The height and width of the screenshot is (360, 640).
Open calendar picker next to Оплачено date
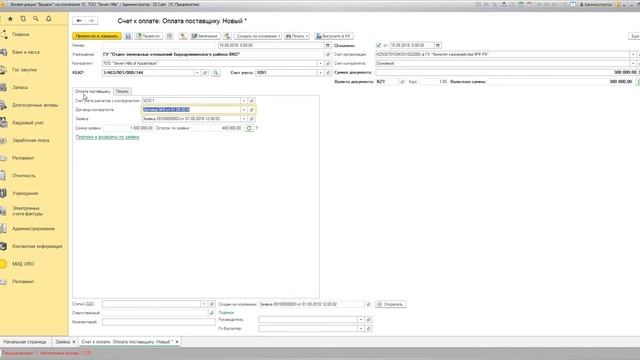[x=438, y=45]
